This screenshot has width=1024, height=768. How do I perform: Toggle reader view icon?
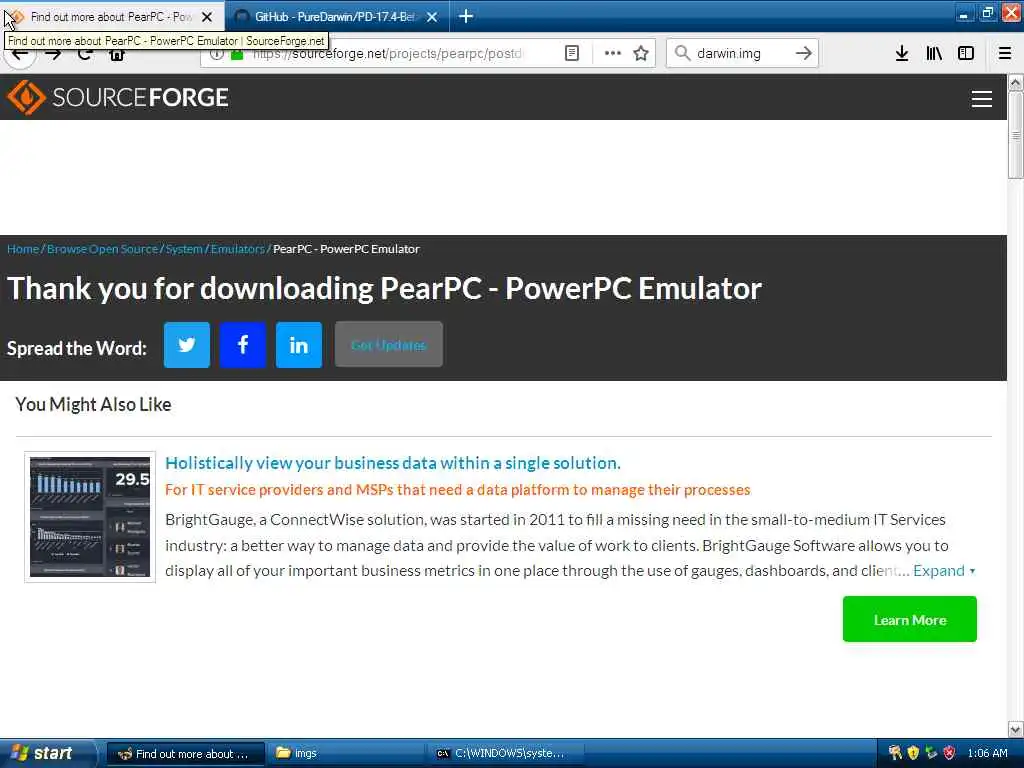(x=571, y=54)
